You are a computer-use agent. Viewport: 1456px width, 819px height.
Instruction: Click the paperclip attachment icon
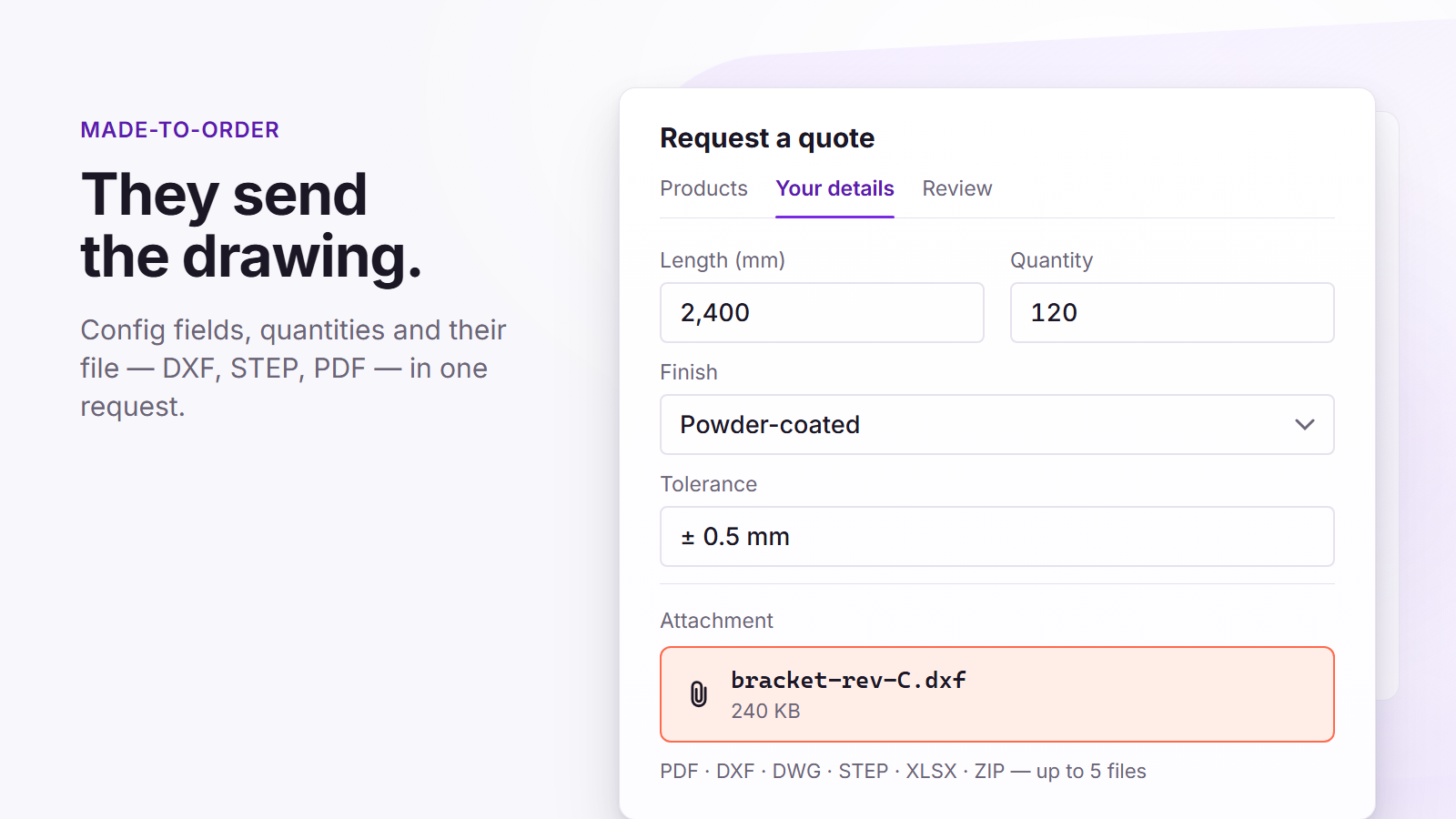pos(698,694)
